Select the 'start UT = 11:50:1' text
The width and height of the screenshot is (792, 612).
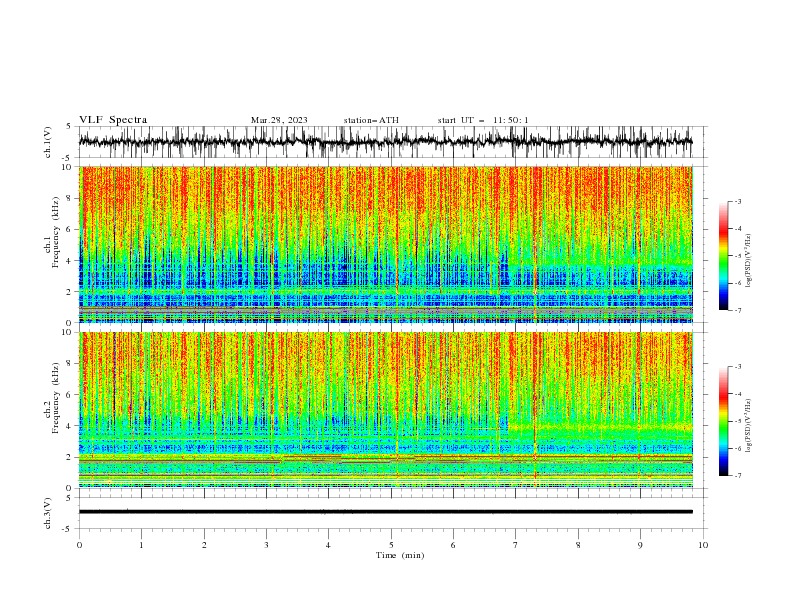(483, 120)
